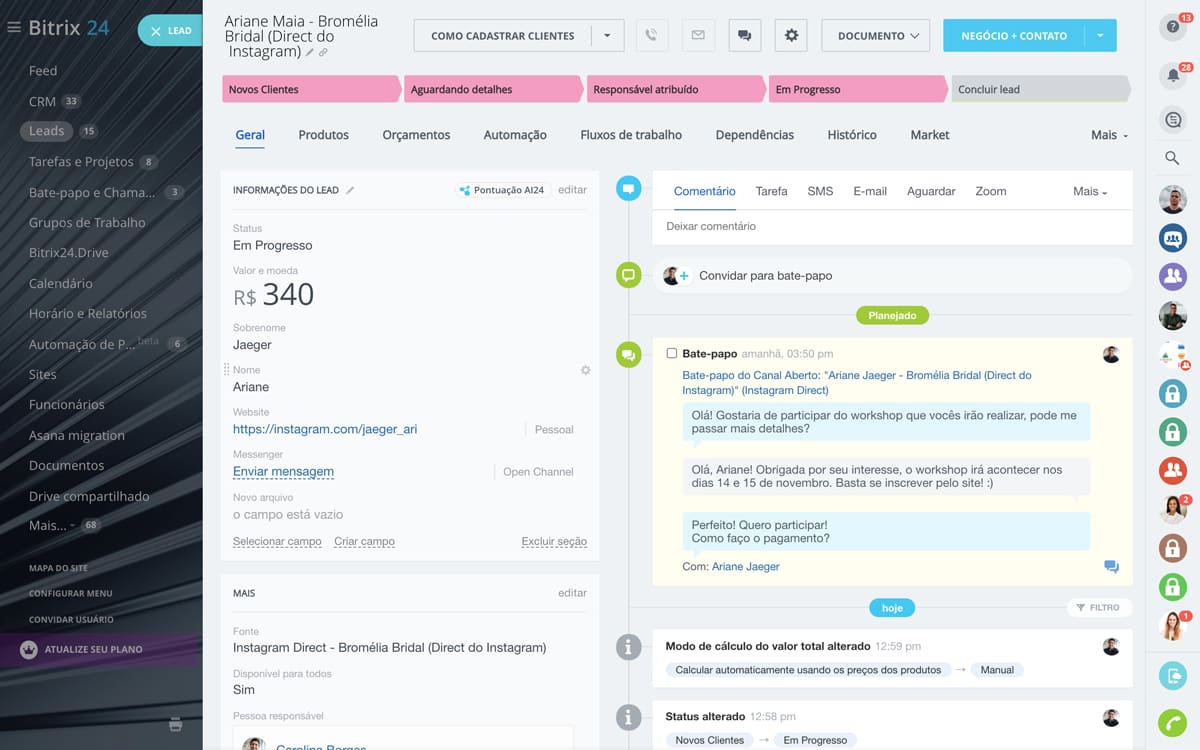Click the help question mark icon
The width and height of the screenshot is (1200, 750).
pos(1172,27)
